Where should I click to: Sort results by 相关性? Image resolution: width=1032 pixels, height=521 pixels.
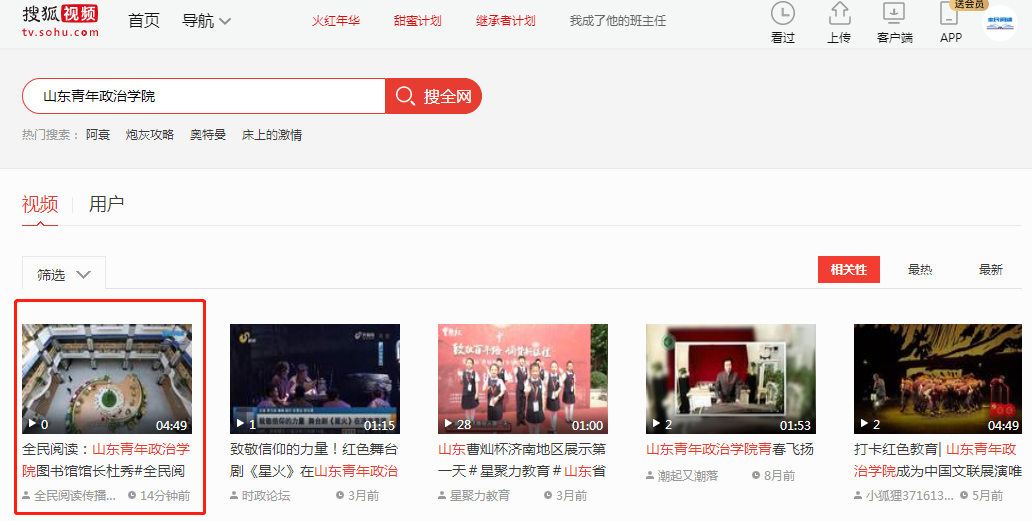click(848, 270)
